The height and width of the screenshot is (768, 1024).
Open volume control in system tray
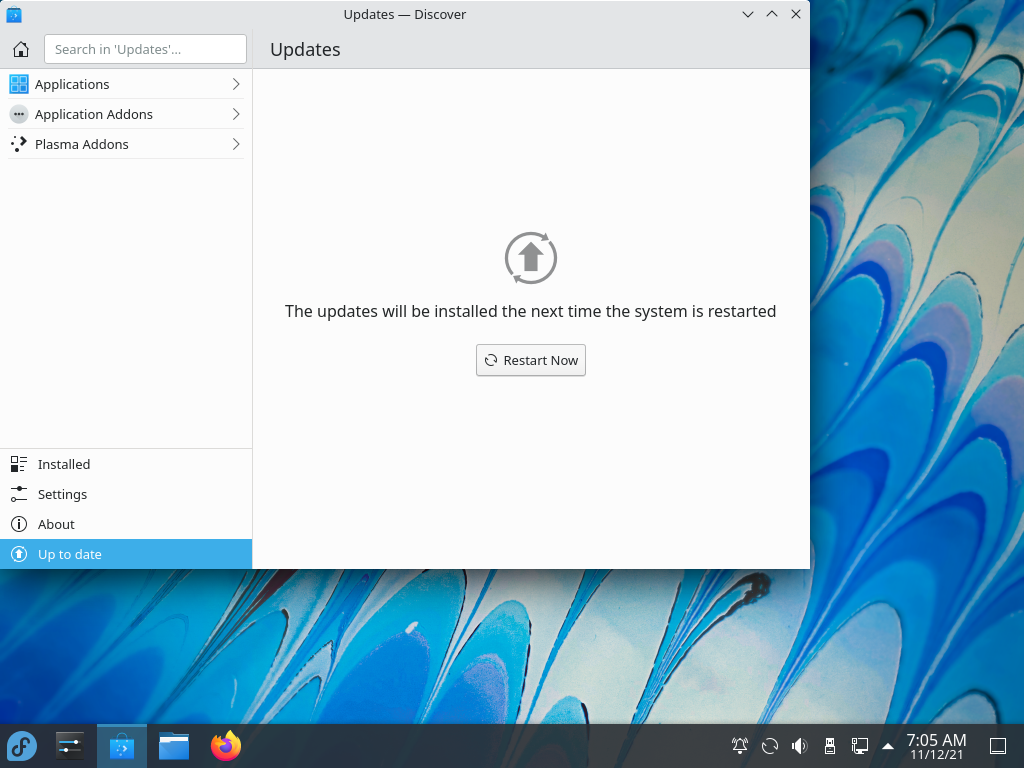(x=799, y=746)
